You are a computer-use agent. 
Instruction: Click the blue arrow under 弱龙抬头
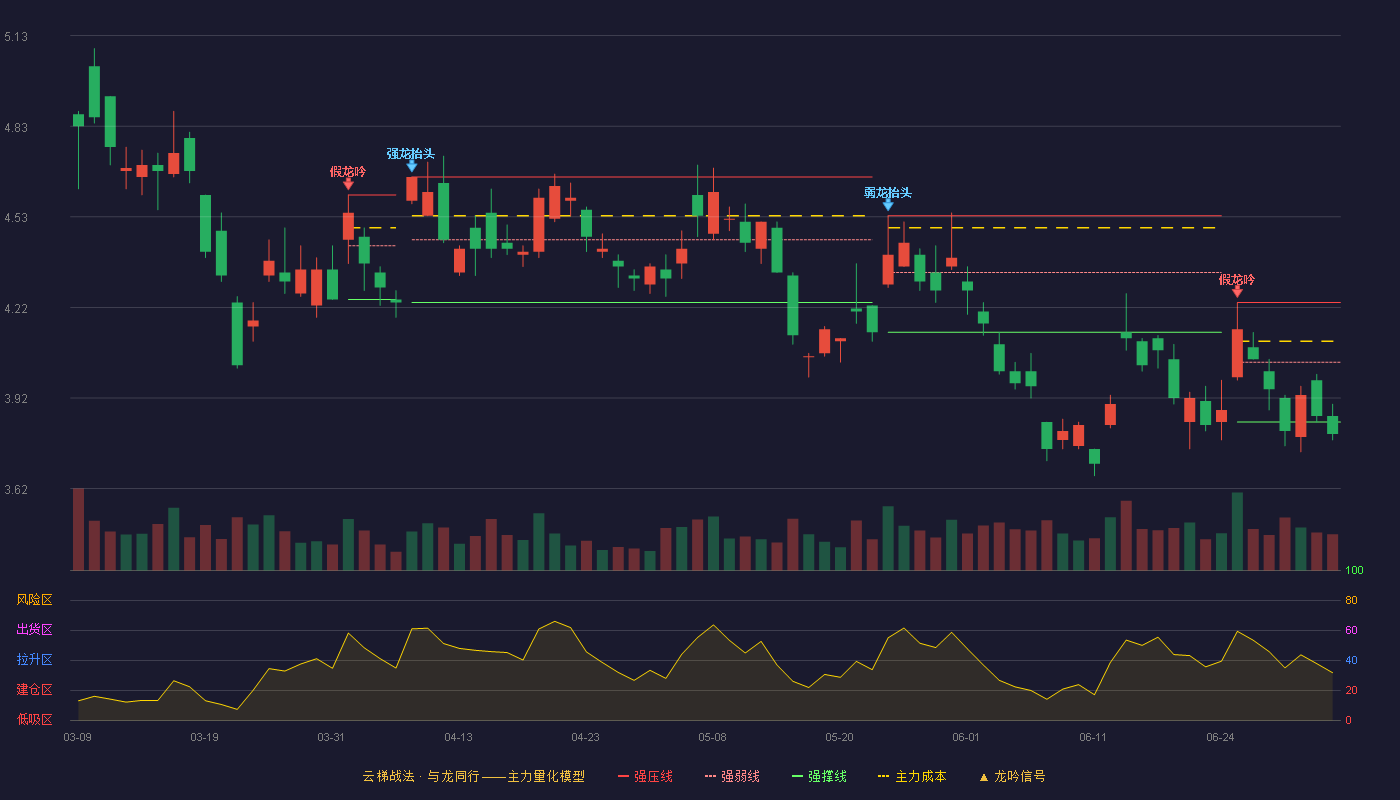pyautogui.click(x=888, y=205)
